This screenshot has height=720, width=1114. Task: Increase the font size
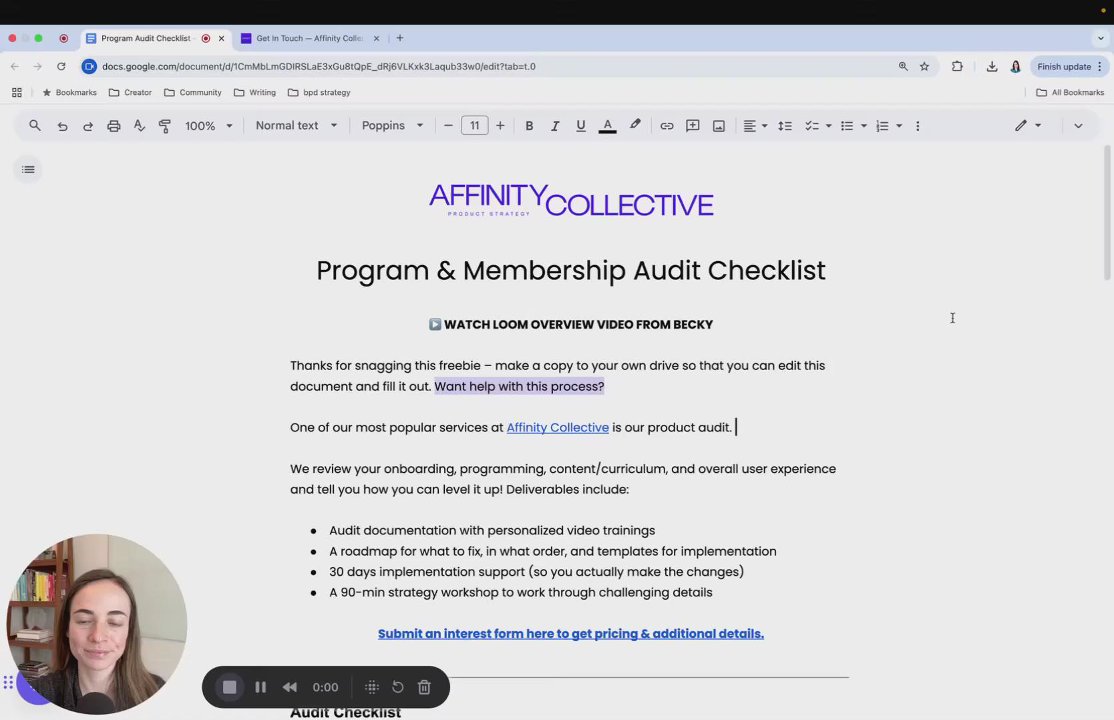click(x=500, y=126)
